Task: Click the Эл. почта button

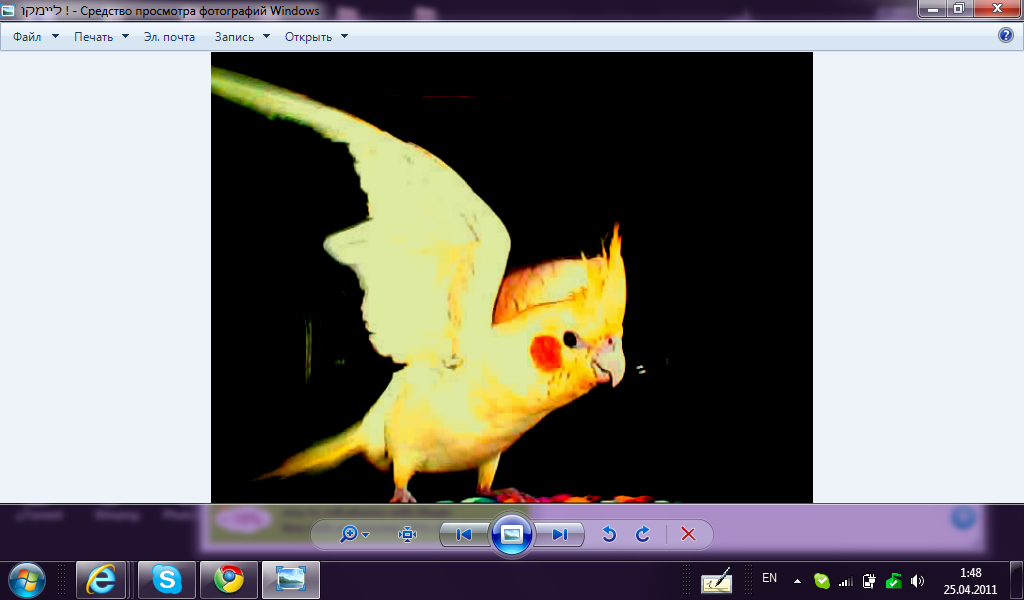Action: coord(169,37)
